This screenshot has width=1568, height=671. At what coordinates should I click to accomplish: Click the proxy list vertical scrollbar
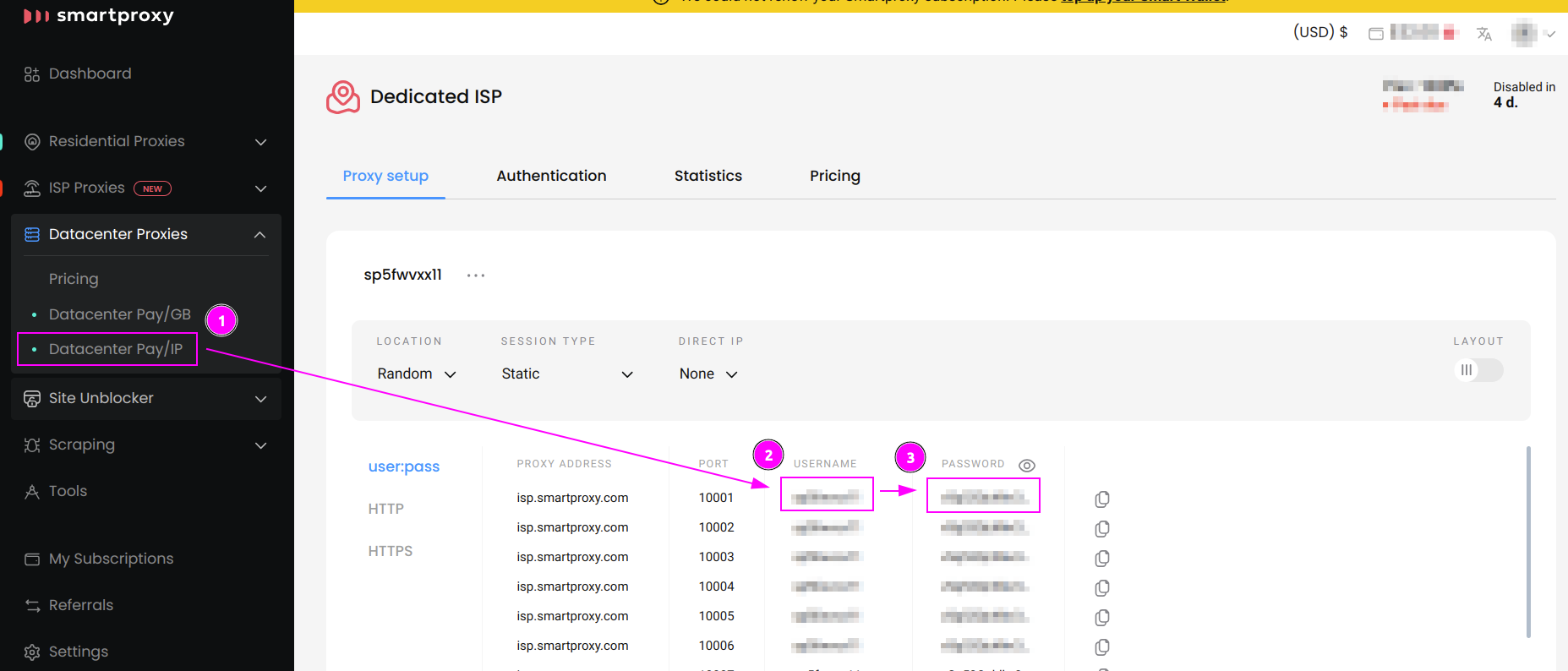1528,542
